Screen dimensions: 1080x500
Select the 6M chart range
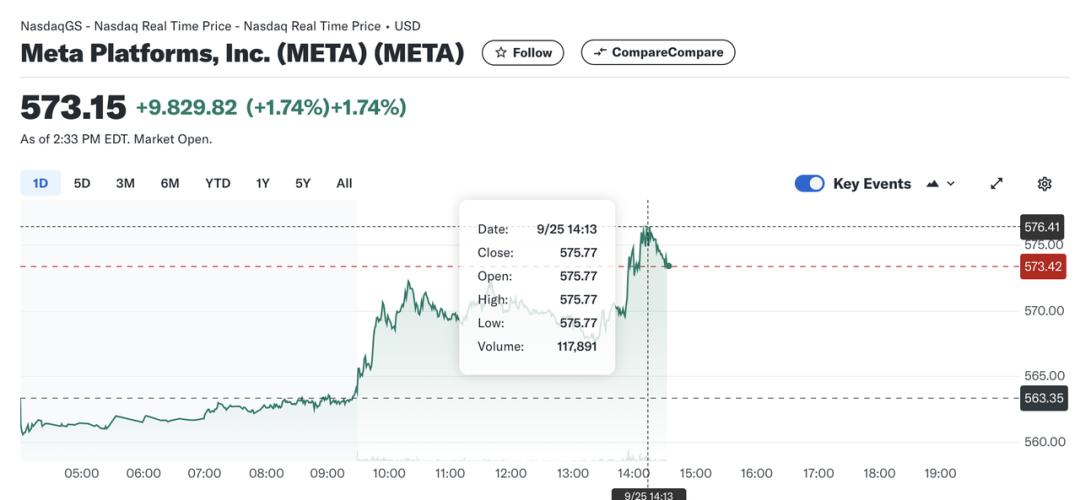coord(170,183)
